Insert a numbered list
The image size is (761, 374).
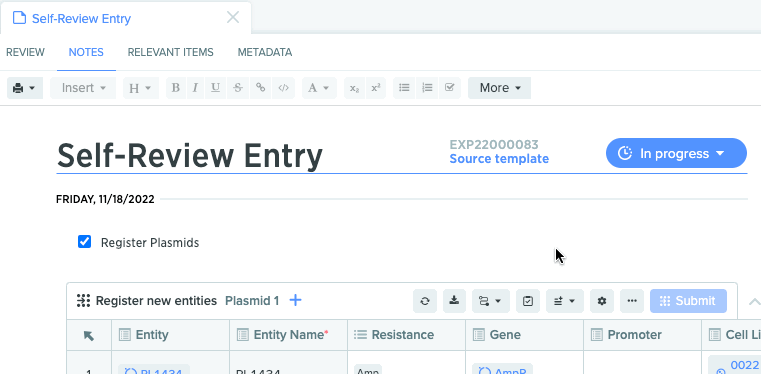tap(427, 88)
